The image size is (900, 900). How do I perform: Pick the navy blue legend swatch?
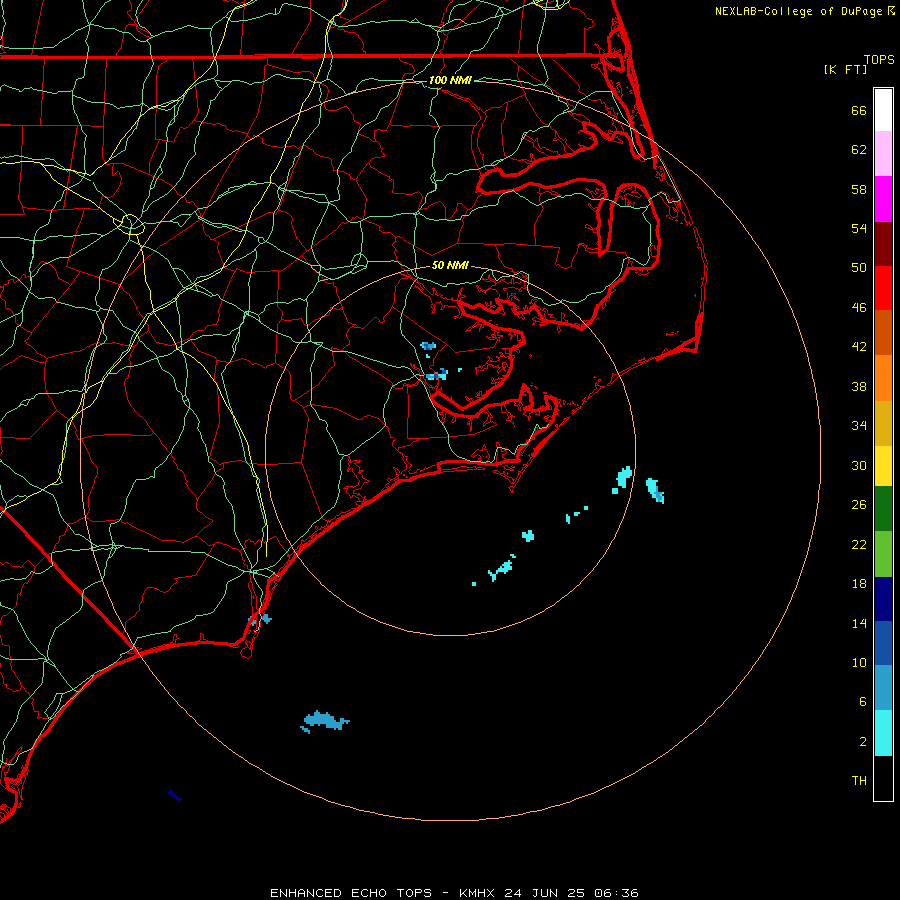(883, 599)
